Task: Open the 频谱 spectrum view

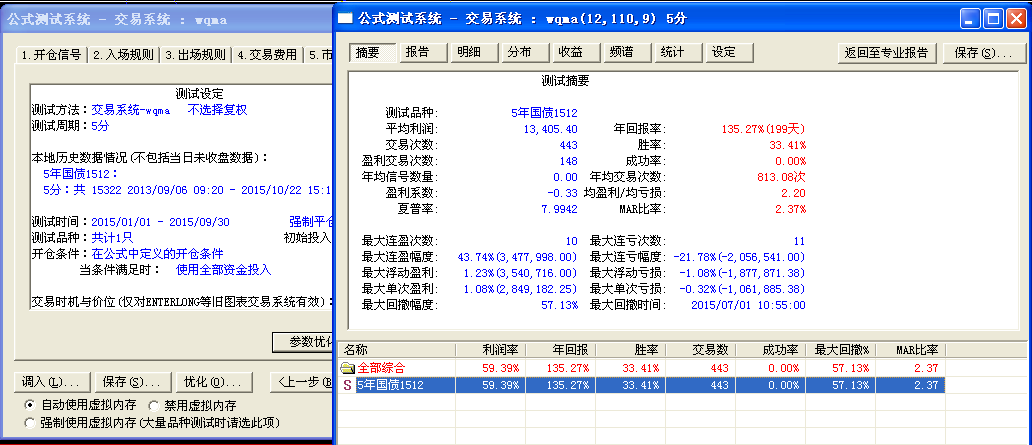Action: pyautogui.click(x=622, y=52)
